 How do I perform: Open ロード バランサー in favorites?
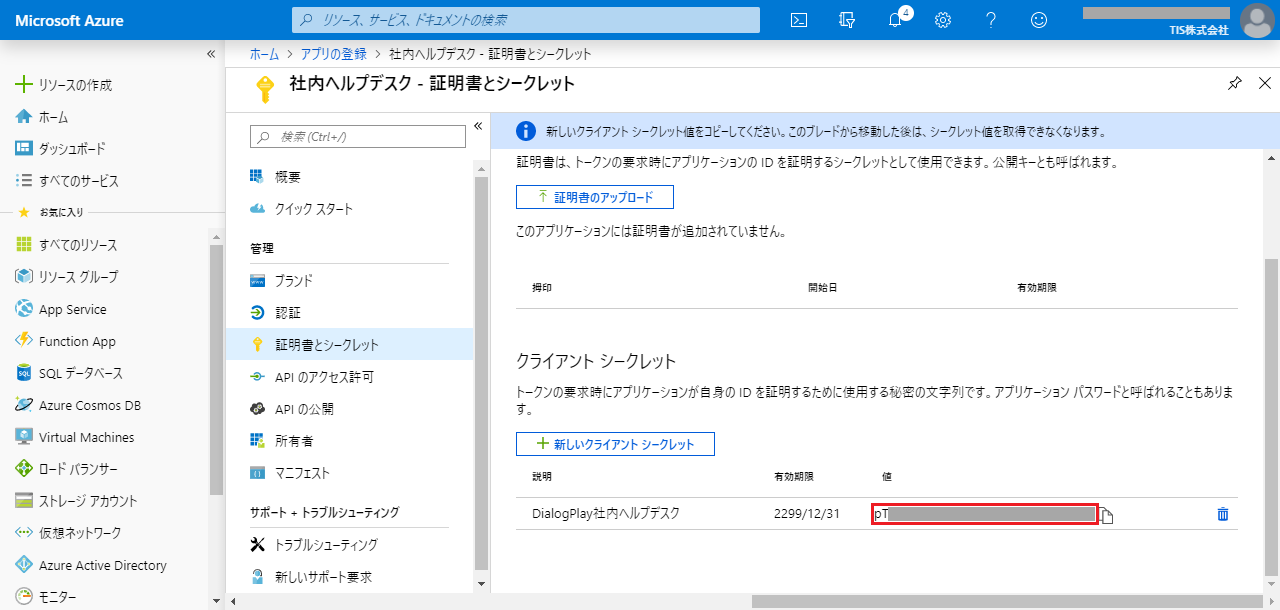point(66,469)
